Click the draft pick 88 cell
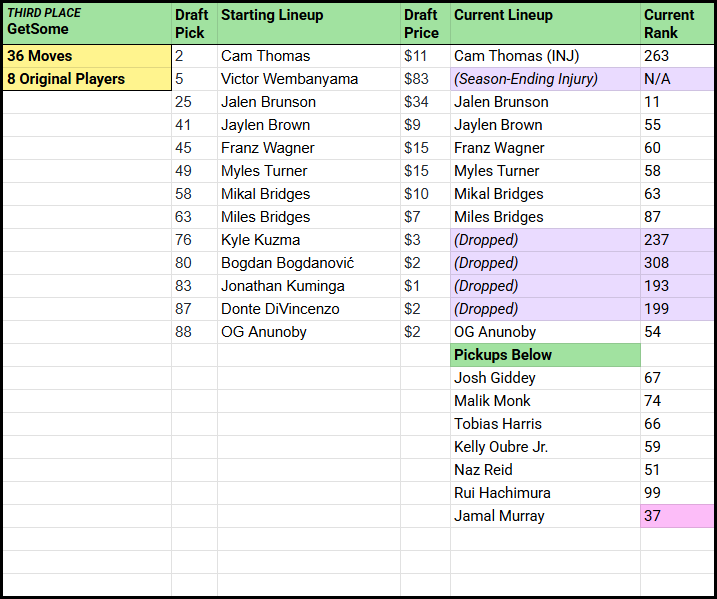Screen dimensions: 717x599 pos(194,332)
